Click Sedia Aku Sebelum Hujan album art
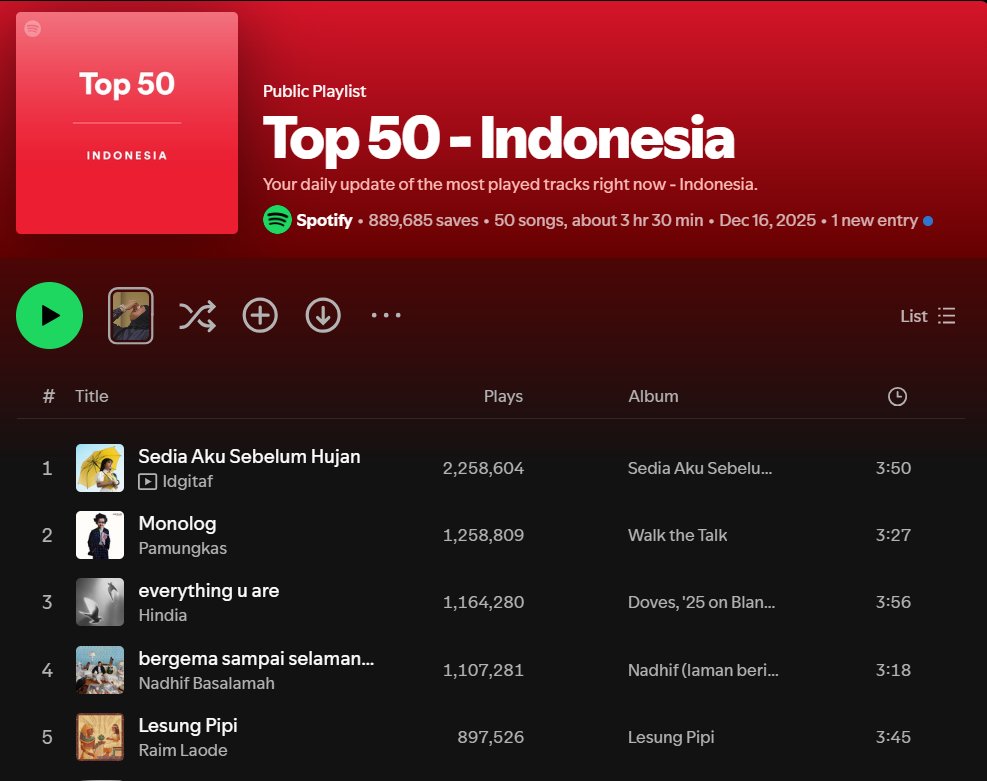The height and width of the screenshot is (781, 987). [x=99, y=468]
